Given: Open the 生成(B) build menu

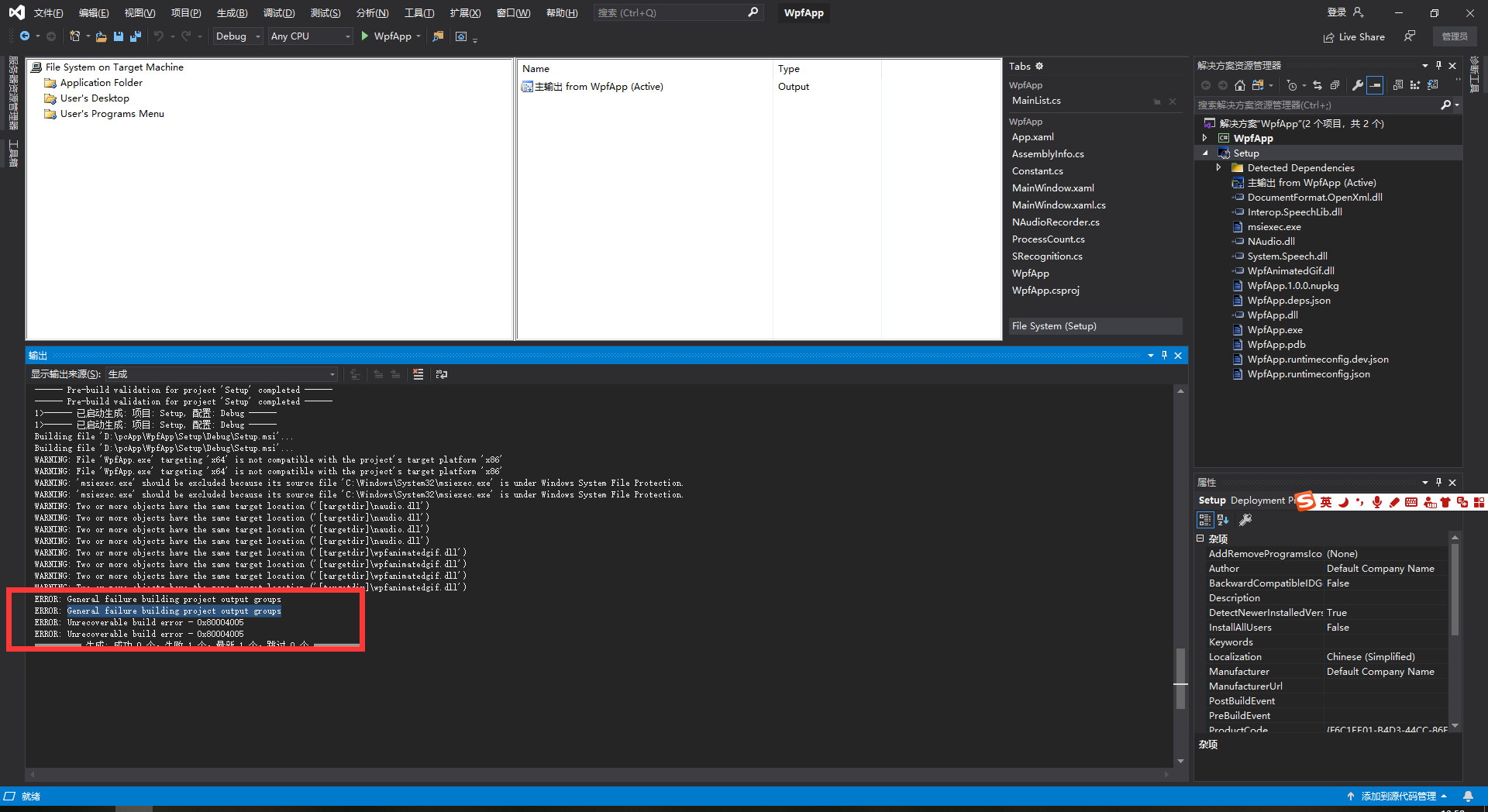Looking at the screenshot, I should pyautogui.click(x=232, y=12).
